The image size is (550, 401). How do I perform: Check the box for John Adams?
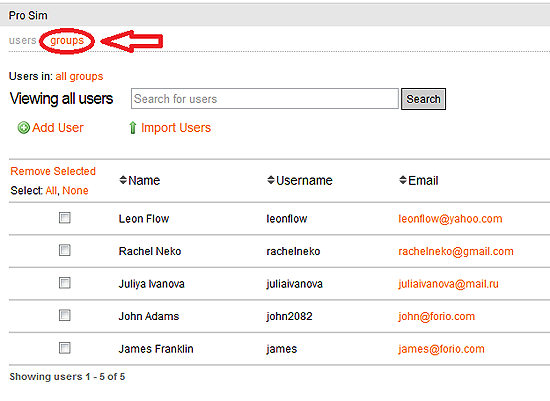point(65,315)
